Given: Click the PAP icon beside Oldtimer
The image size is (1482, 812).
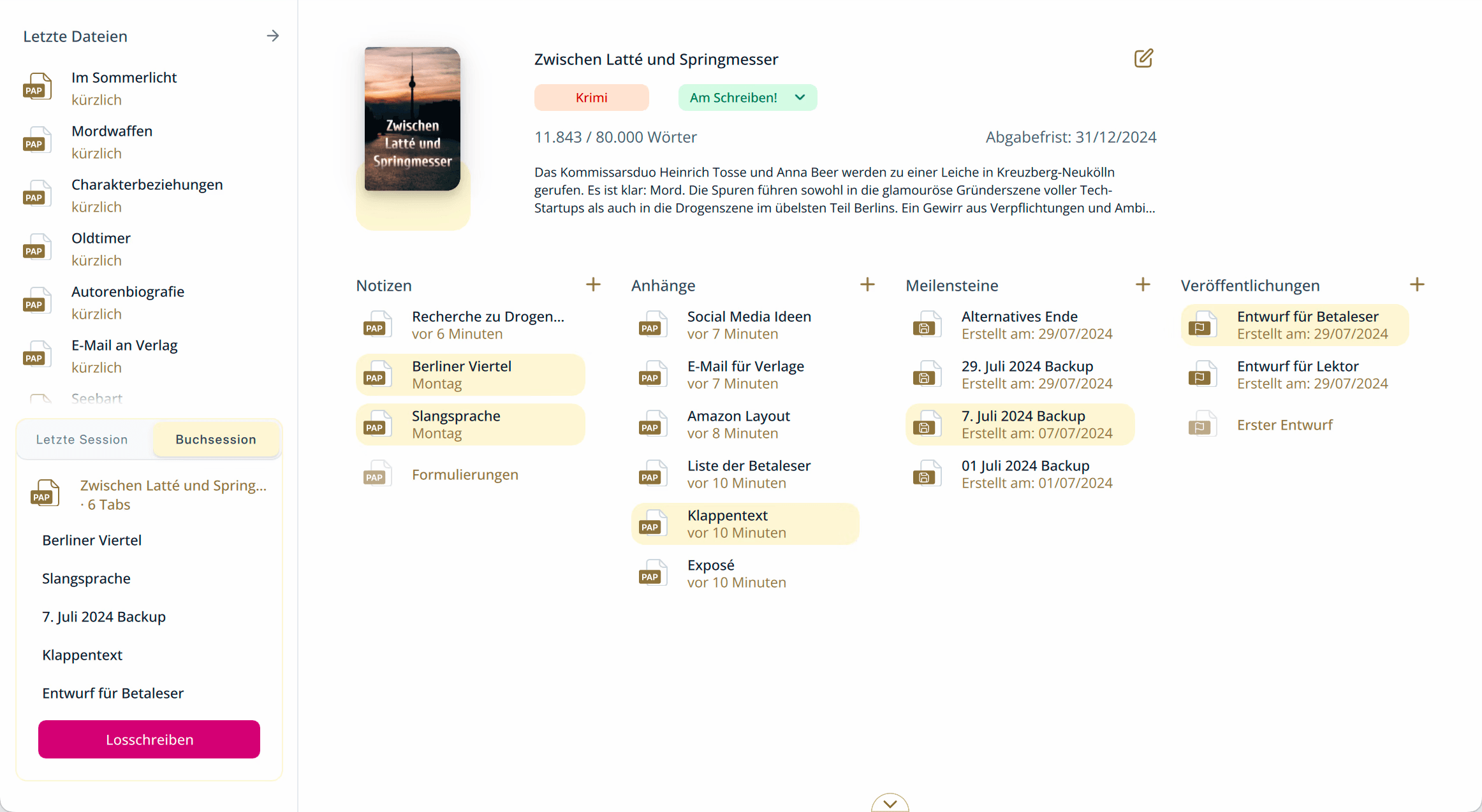Looking at the screenshot, I should tap(38, 247).
